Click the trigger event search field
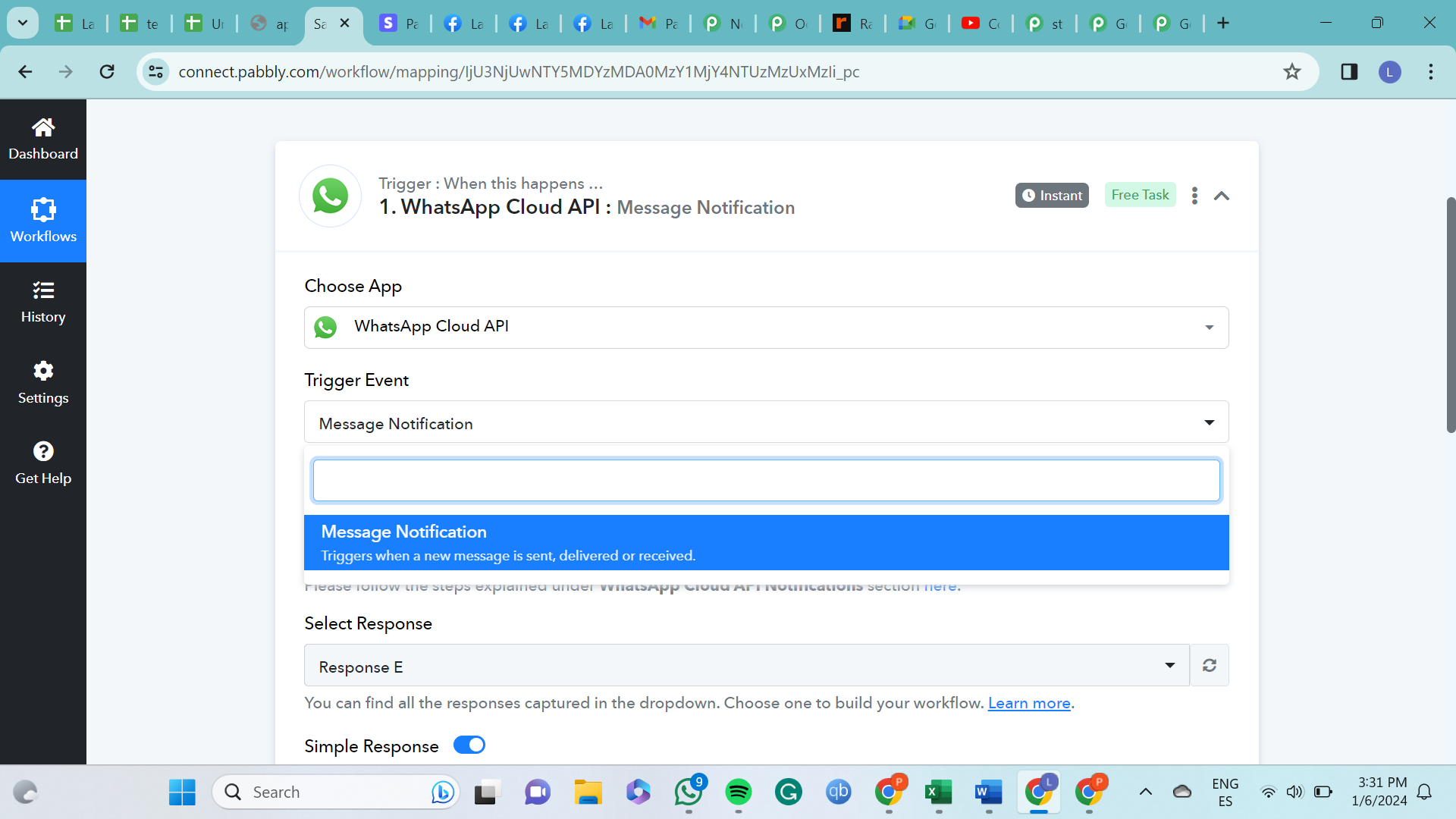 coord(766,480)
